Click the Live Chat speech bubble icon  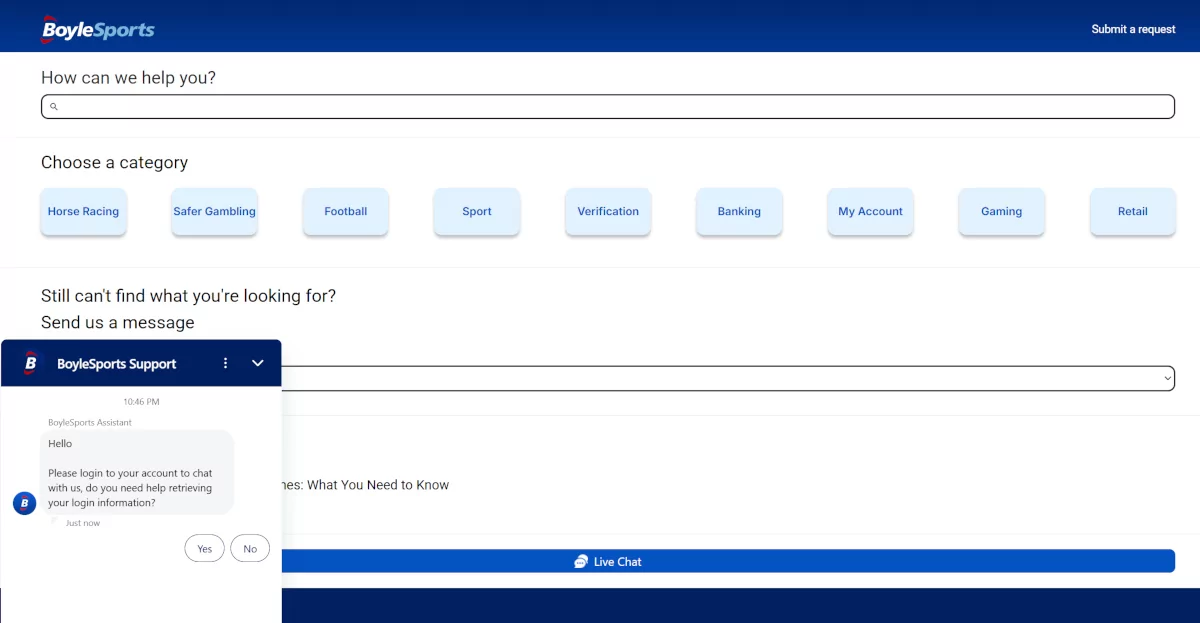click(581, 562)
